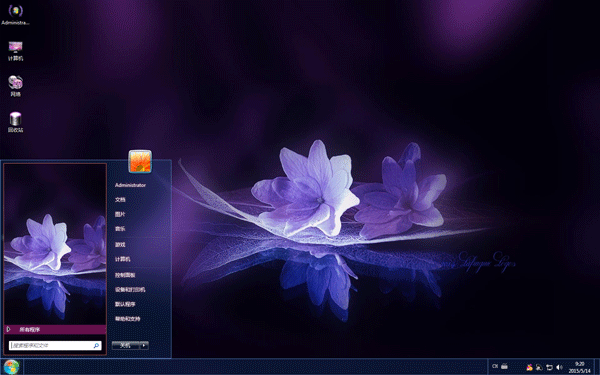Expand 所有程序 (All Programs) list
600x375 pixels.
(x=55, y=329)
